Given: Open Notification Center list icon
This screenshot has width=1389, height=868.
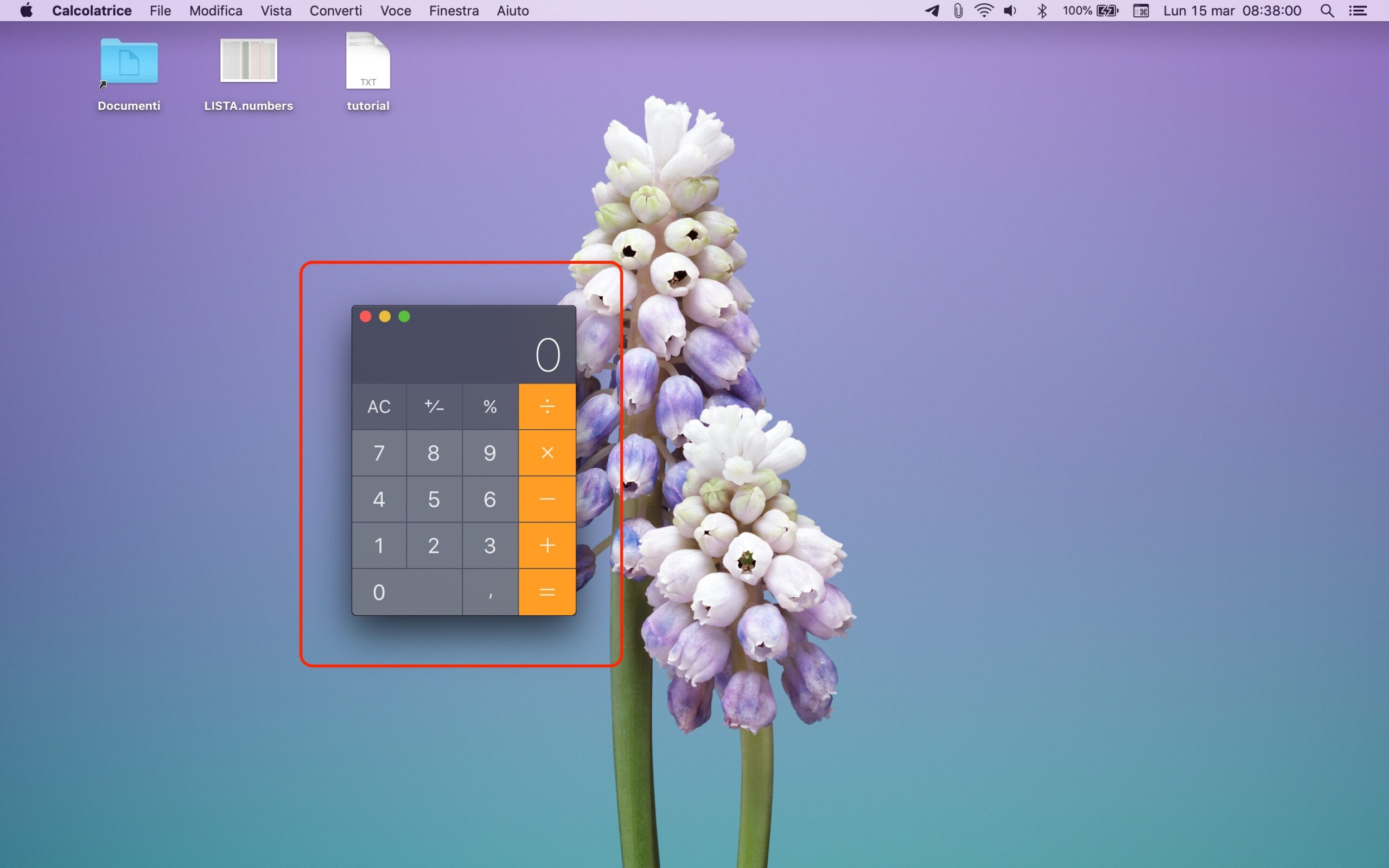Looking at the screenshot, I should pyautogui.click(x=1358, y=11).
